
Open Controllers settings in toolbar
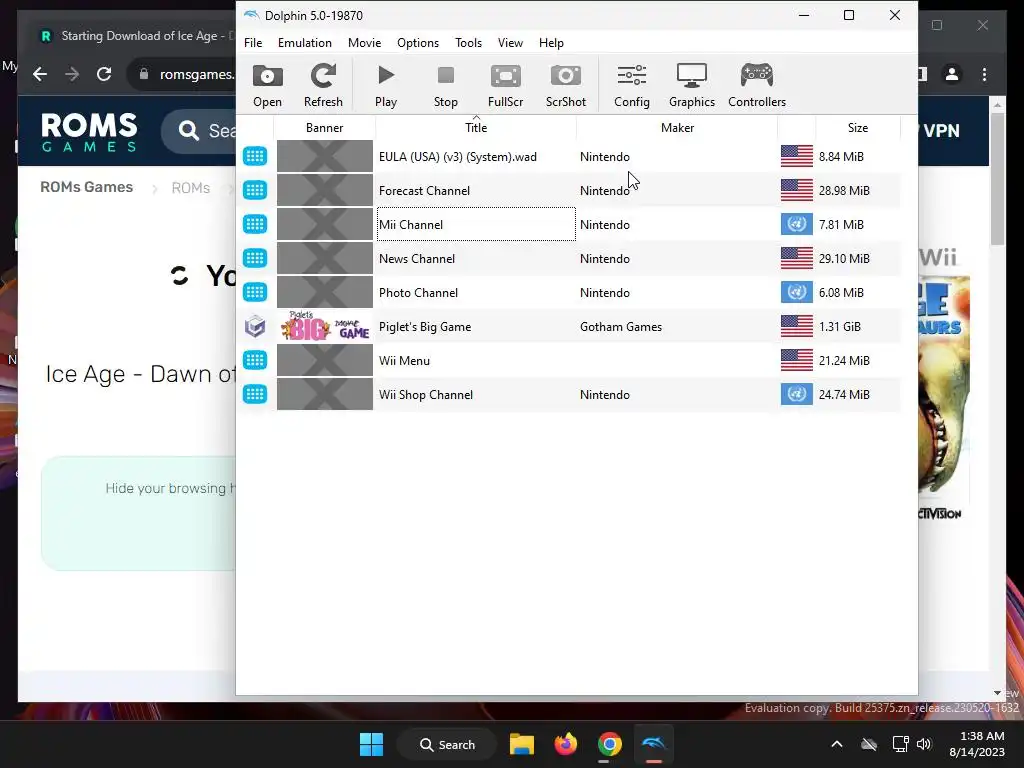pyautogui.click(x=757, y=85)
